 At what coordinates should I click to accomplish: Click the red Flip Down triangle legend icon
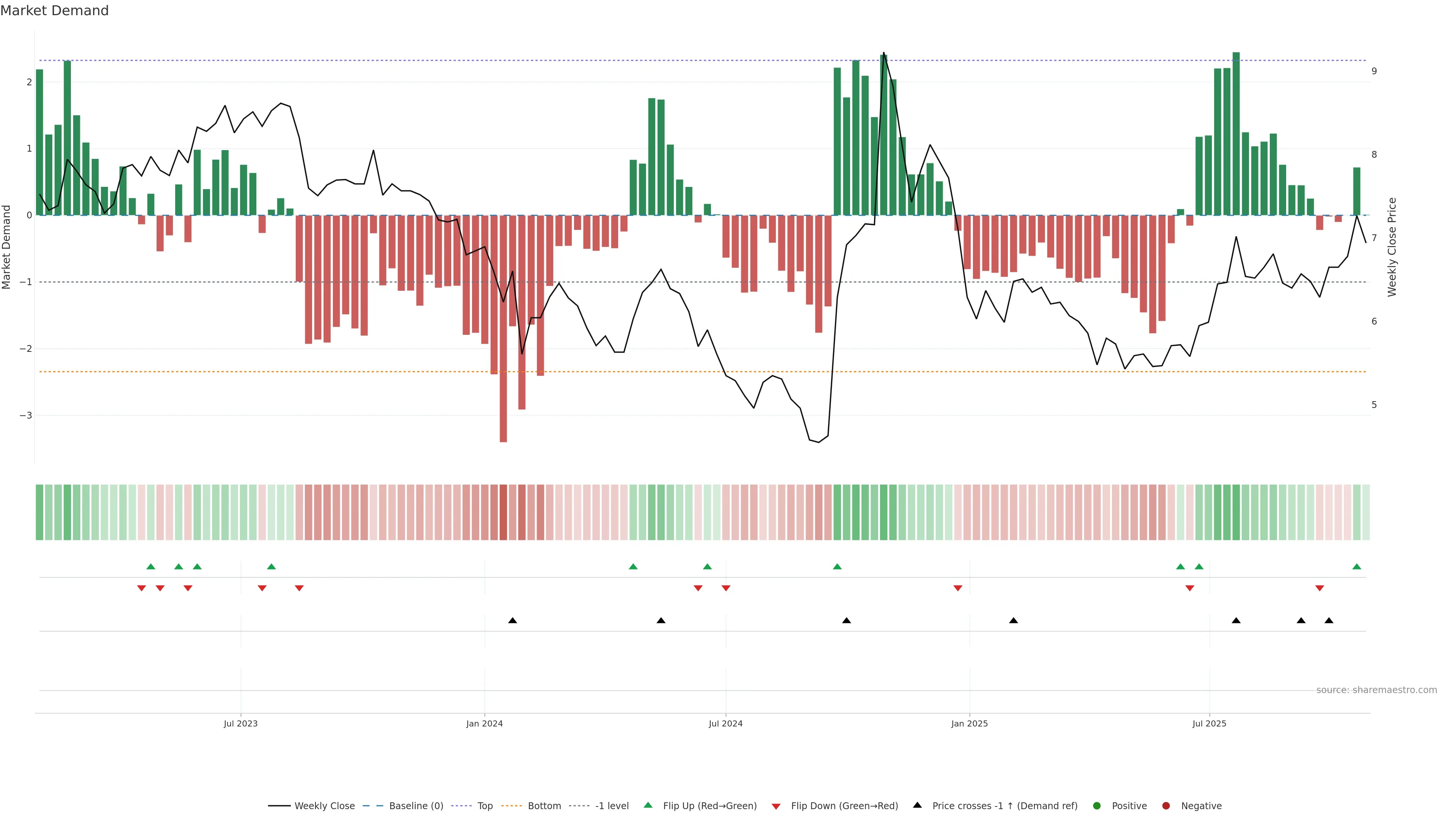coord(776,806)
